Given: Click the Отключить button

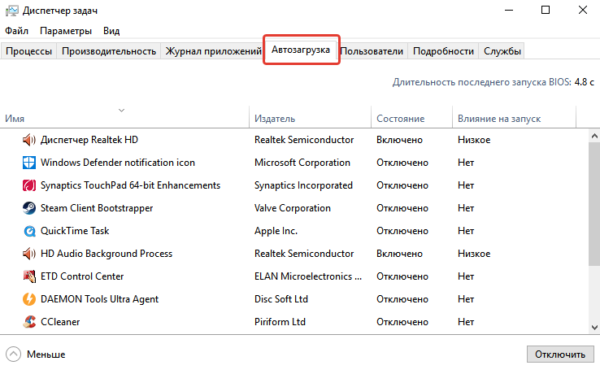Looking at the screenshot, I should tap(560, 354).
